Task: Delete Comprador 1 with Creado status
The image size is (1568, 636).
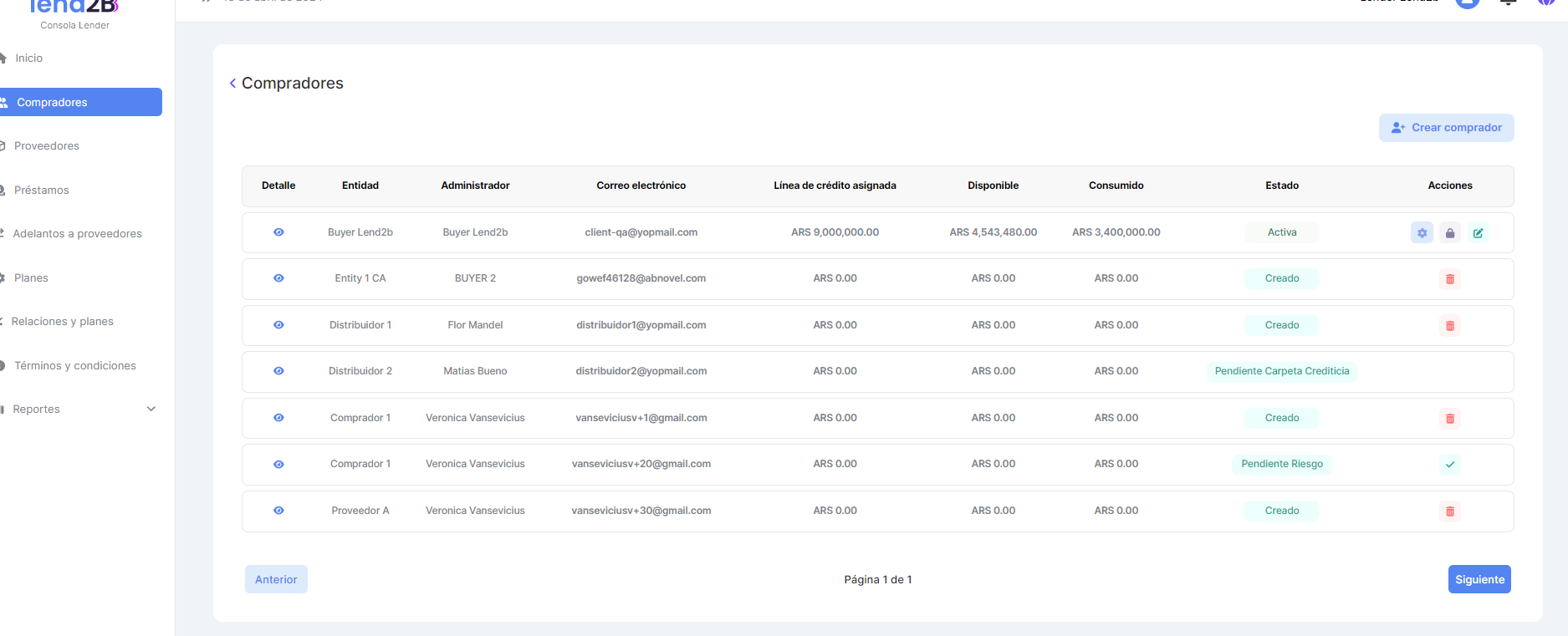Action: pos(1450,419)
